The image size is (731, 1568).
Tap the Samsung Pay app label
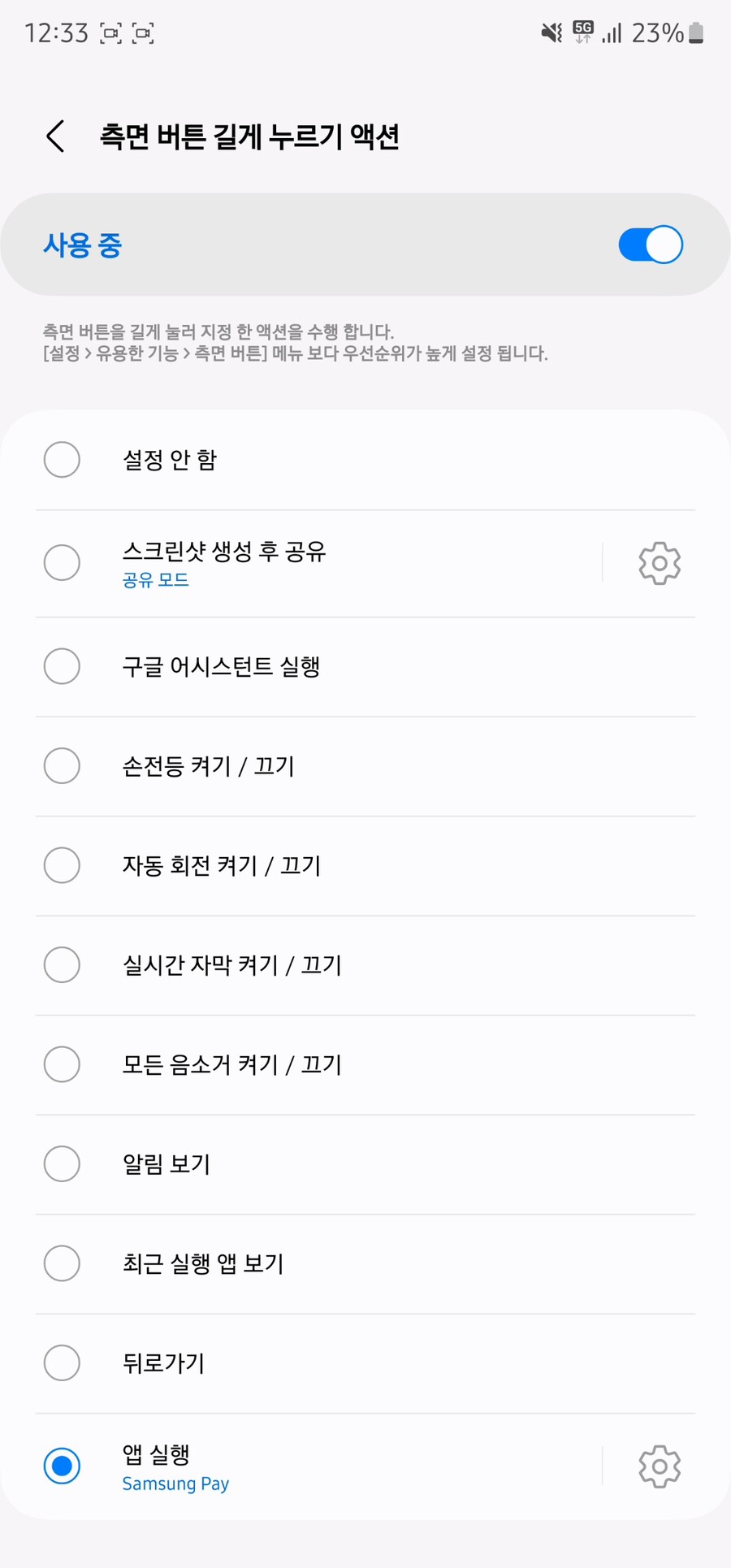point(175,1484)
